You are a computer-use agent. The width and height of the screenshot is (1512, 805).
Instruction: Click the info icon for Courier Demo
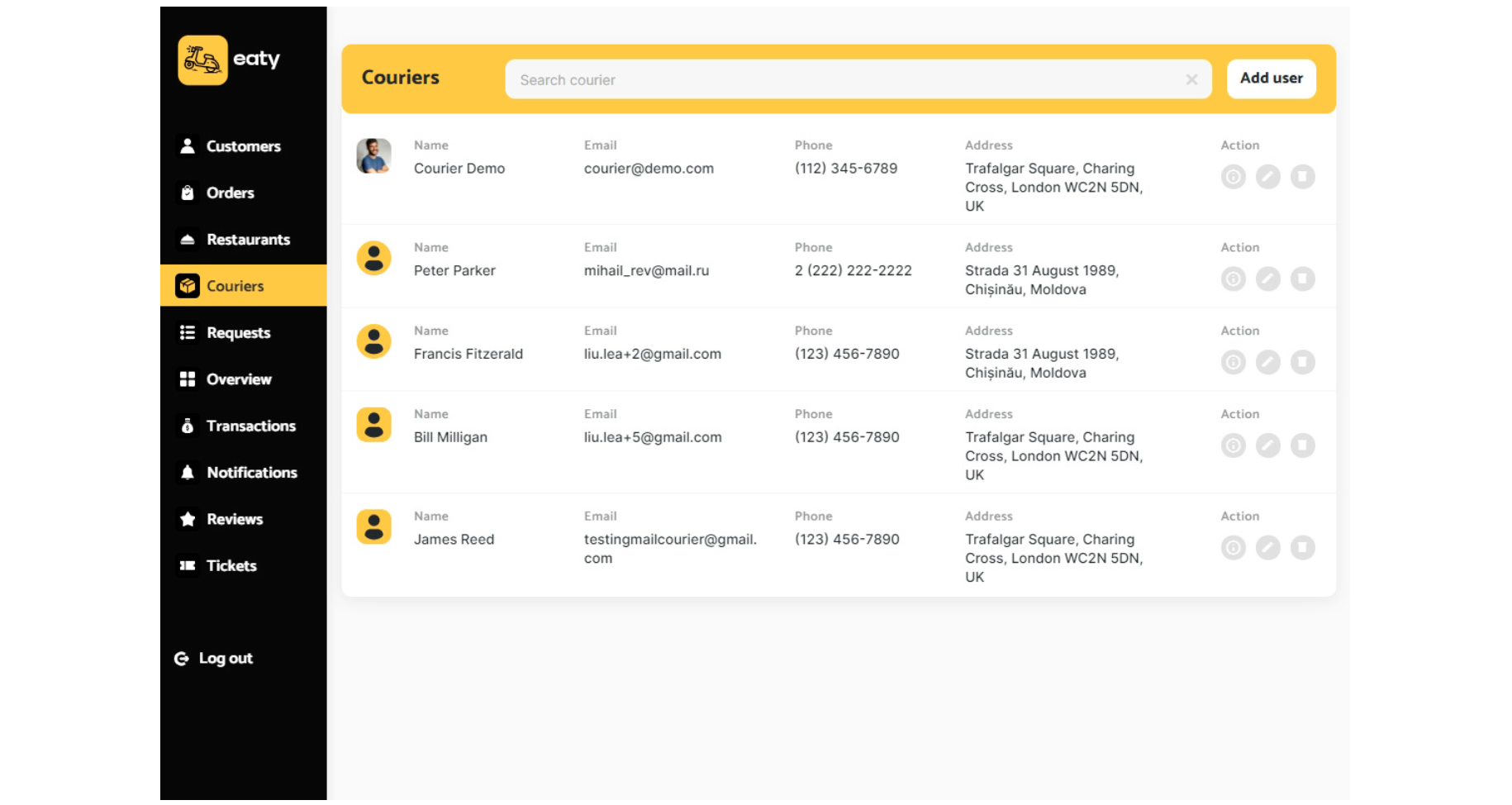coord(1233,177)
